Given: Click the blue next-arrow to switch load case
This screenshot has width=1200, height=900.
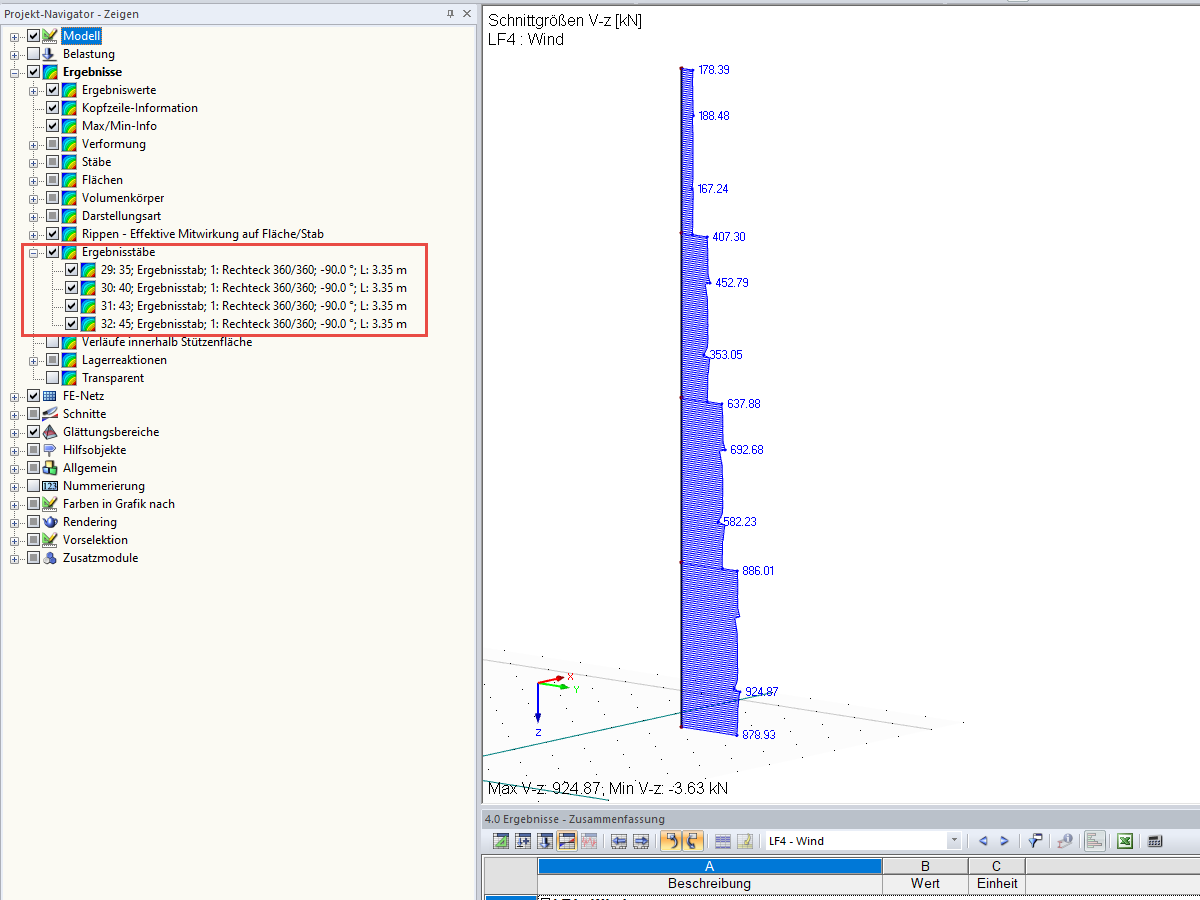Looking at the screenshot, I should pyautogui.click(x=1004, y=841).
